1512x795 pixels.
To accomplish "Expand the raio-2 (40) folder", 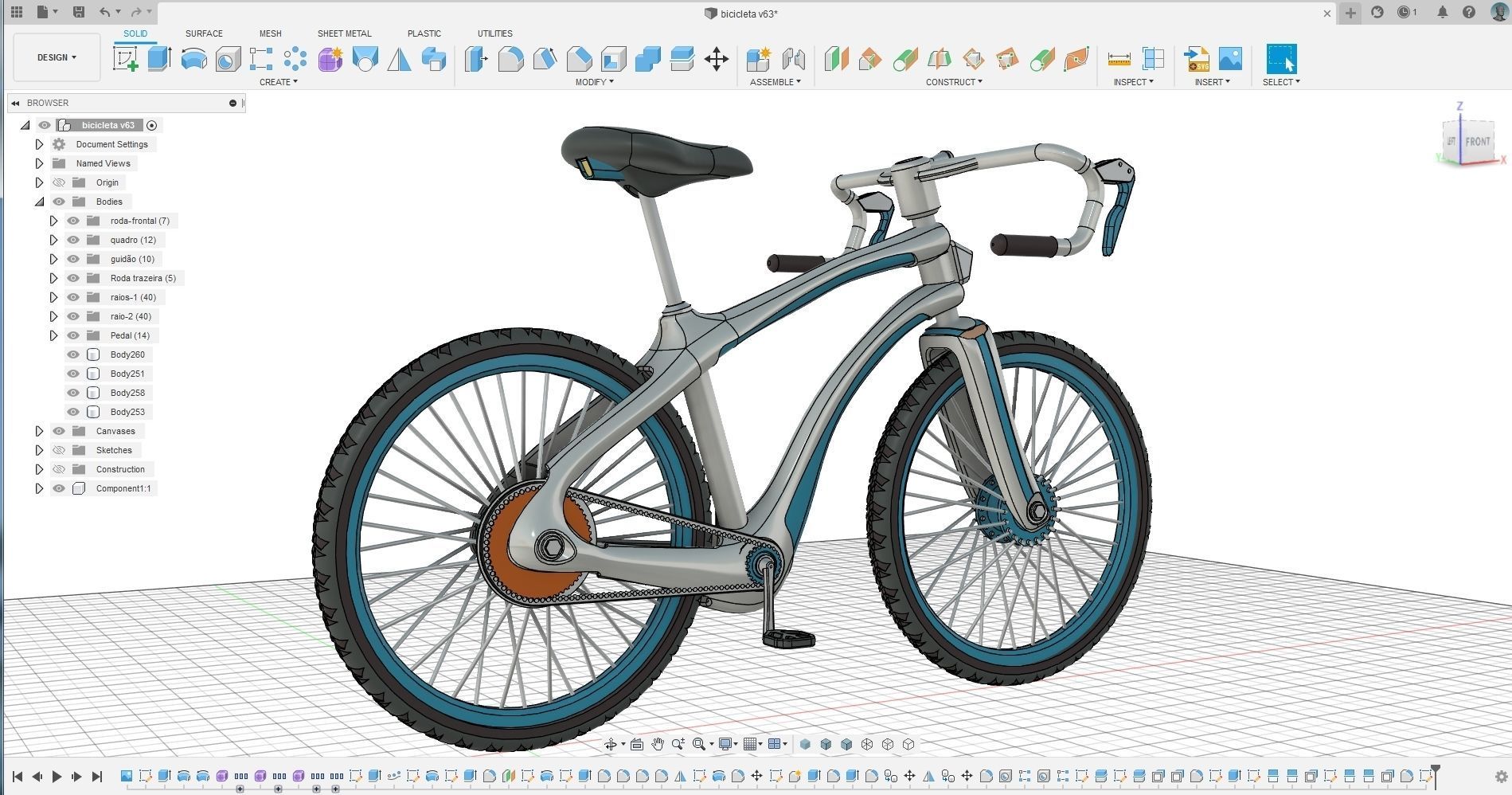I will [x=53, y=316].
